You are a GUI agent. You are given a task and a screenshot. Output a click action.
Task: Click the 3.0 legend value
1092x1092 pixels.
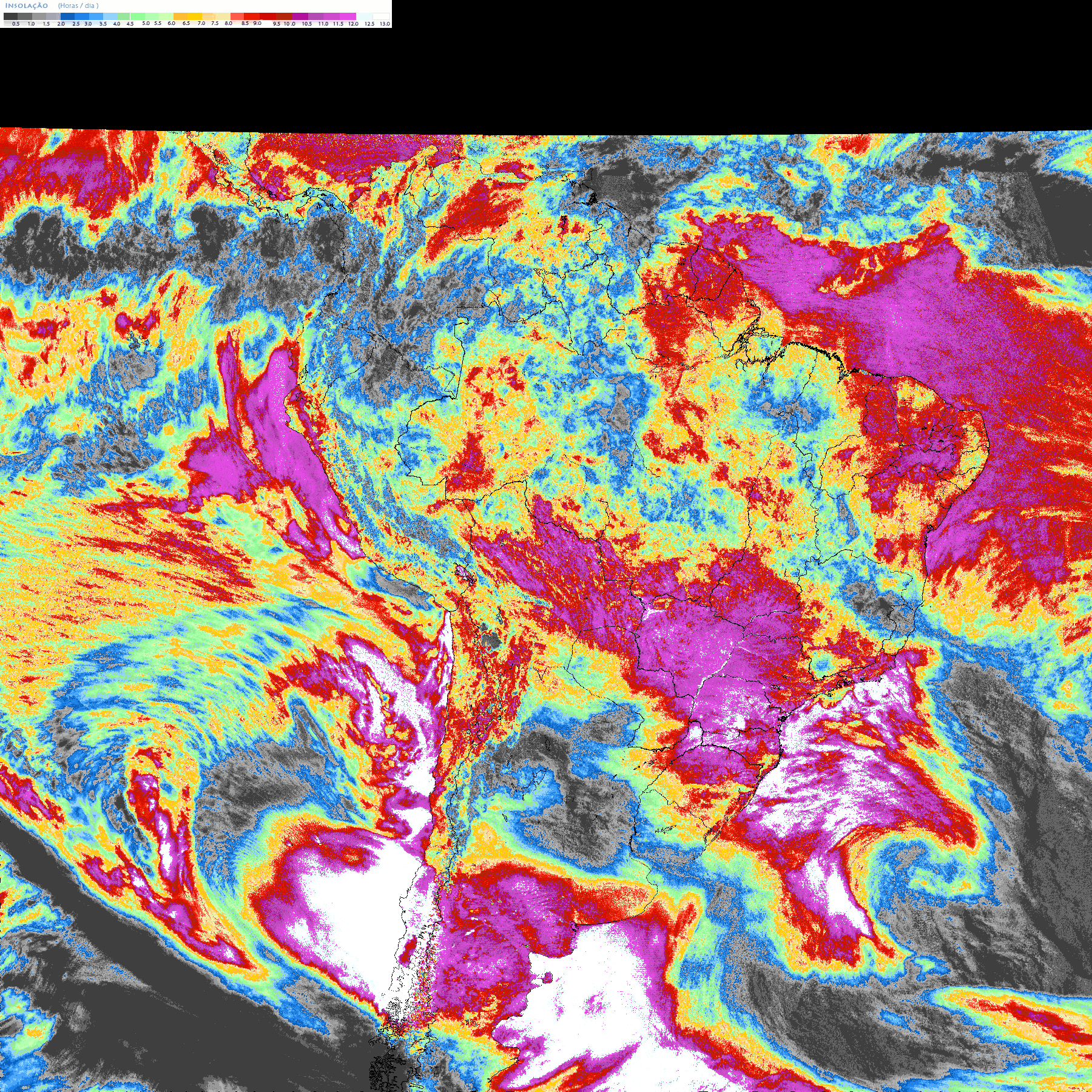[88, 24]
